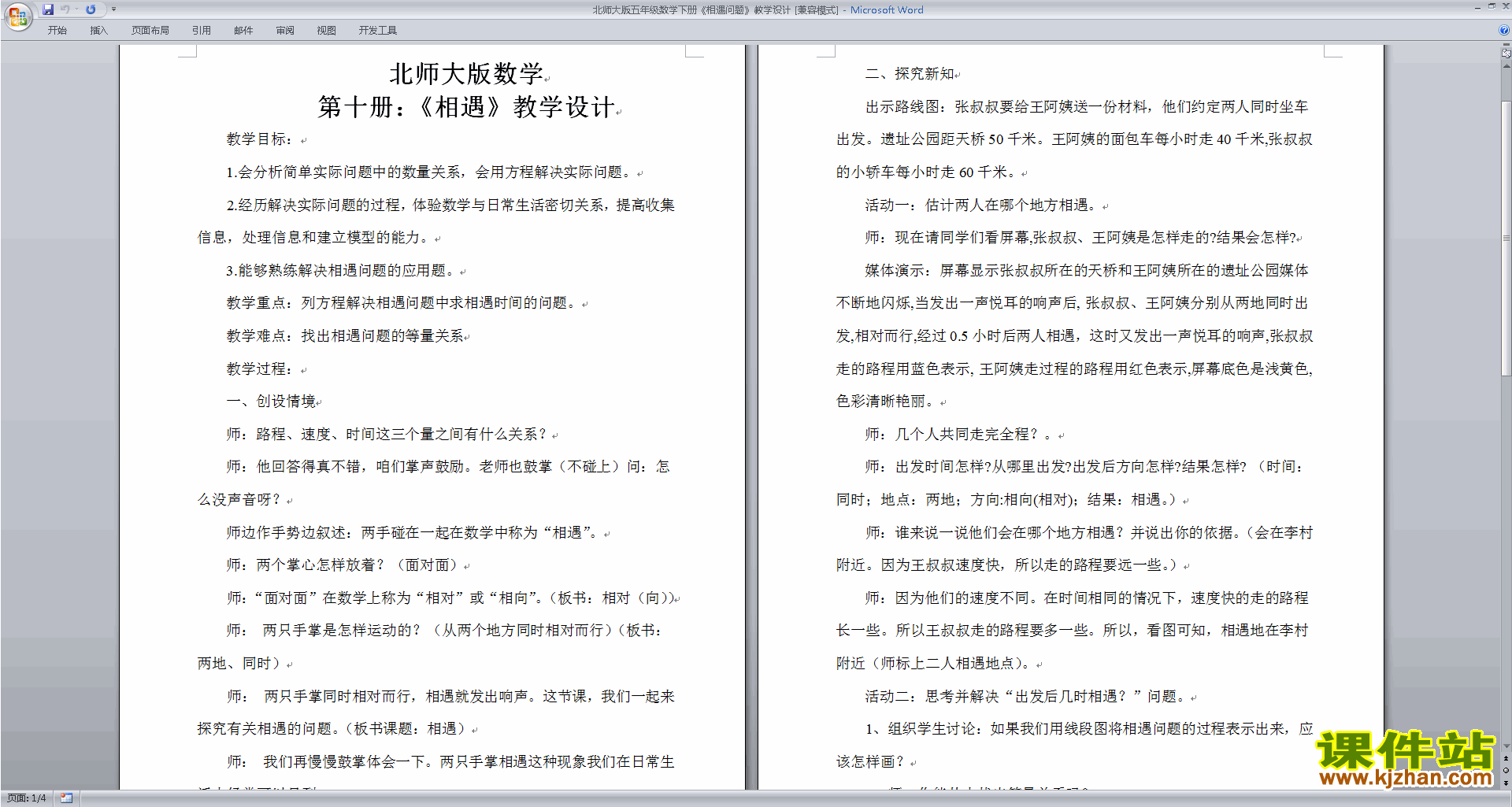1512x807 pixels.
Task: Switch to the 视图 tab
Action: (327, 30)
